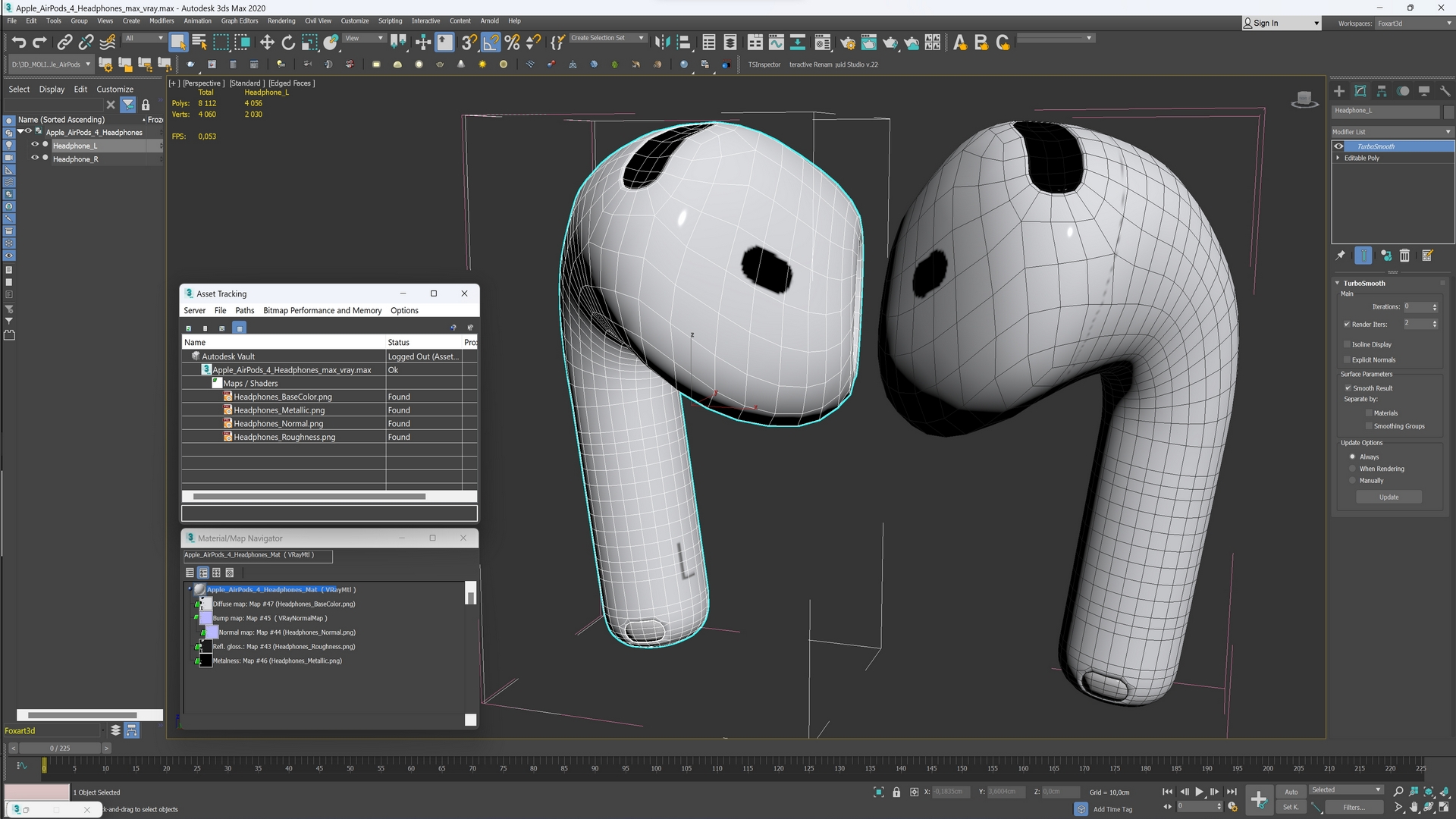Viewport: 1456px width, 819px height.
Task: Click Remove modifier trash icon
Action: [x=1404, y=256]
